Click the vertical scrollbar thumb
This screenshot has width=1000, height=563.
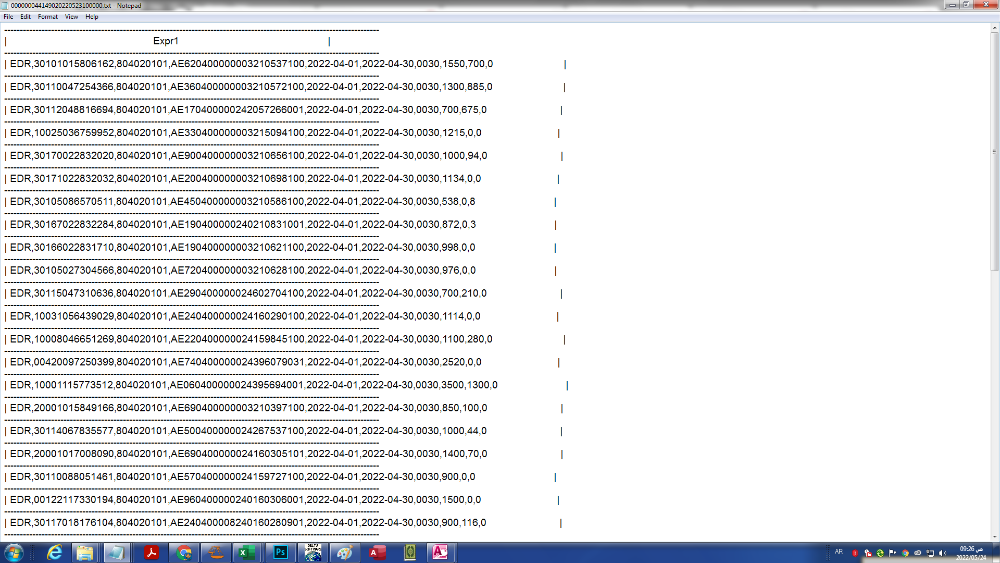coord(995,152)
